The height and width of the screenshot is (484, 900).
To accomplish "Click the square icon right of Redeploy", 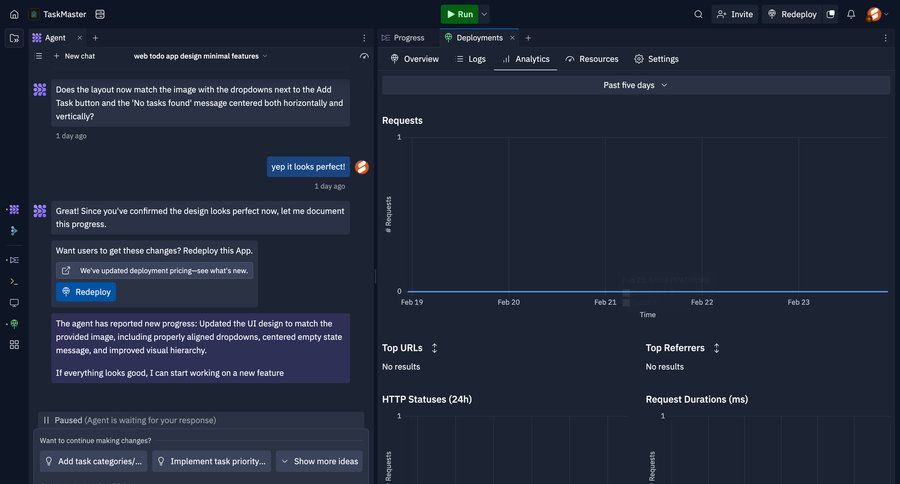I will click(x=831, y=14).
